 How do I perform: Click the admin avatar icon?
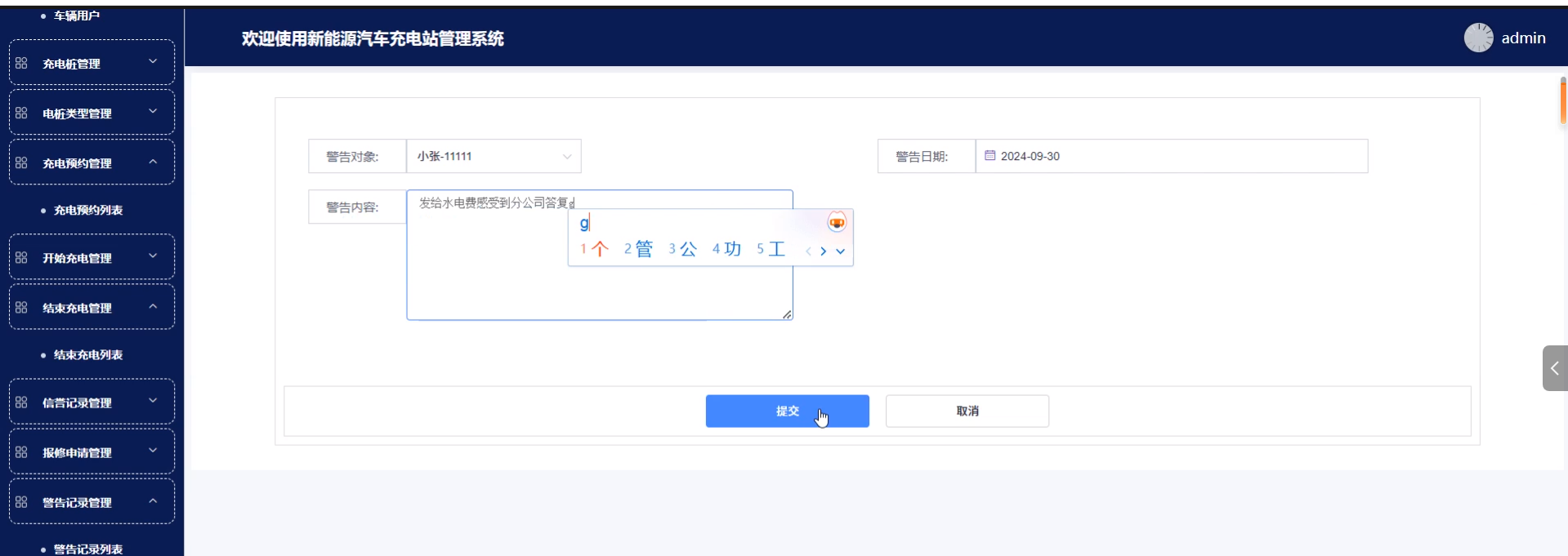(x=1478, y=38)
